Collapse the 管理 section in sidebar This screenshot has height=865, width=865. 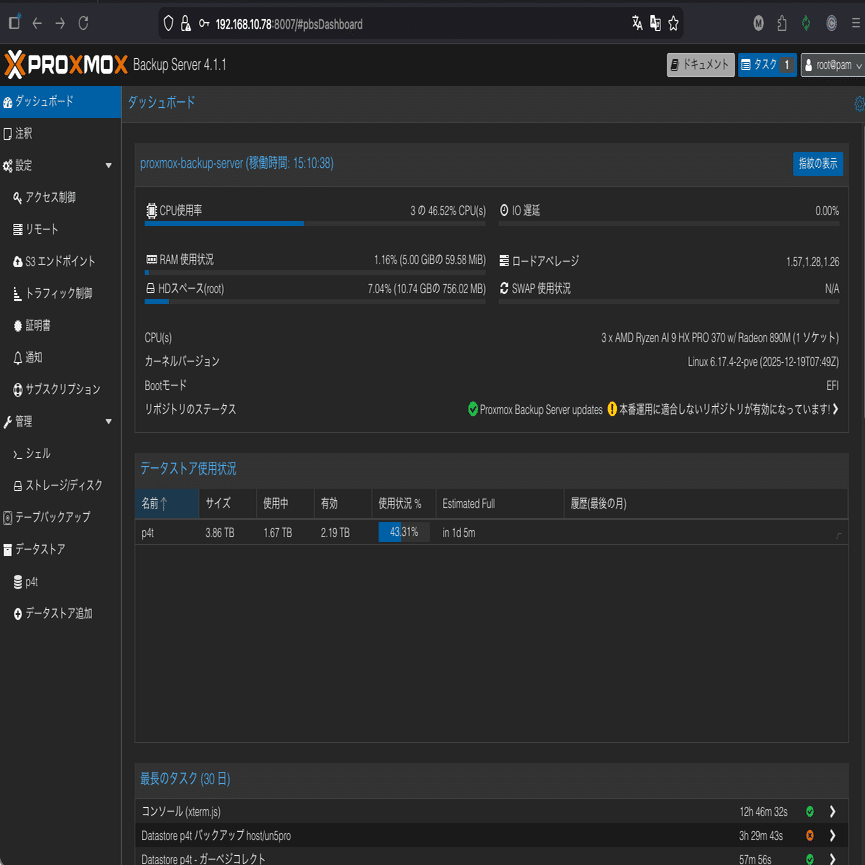108,421
